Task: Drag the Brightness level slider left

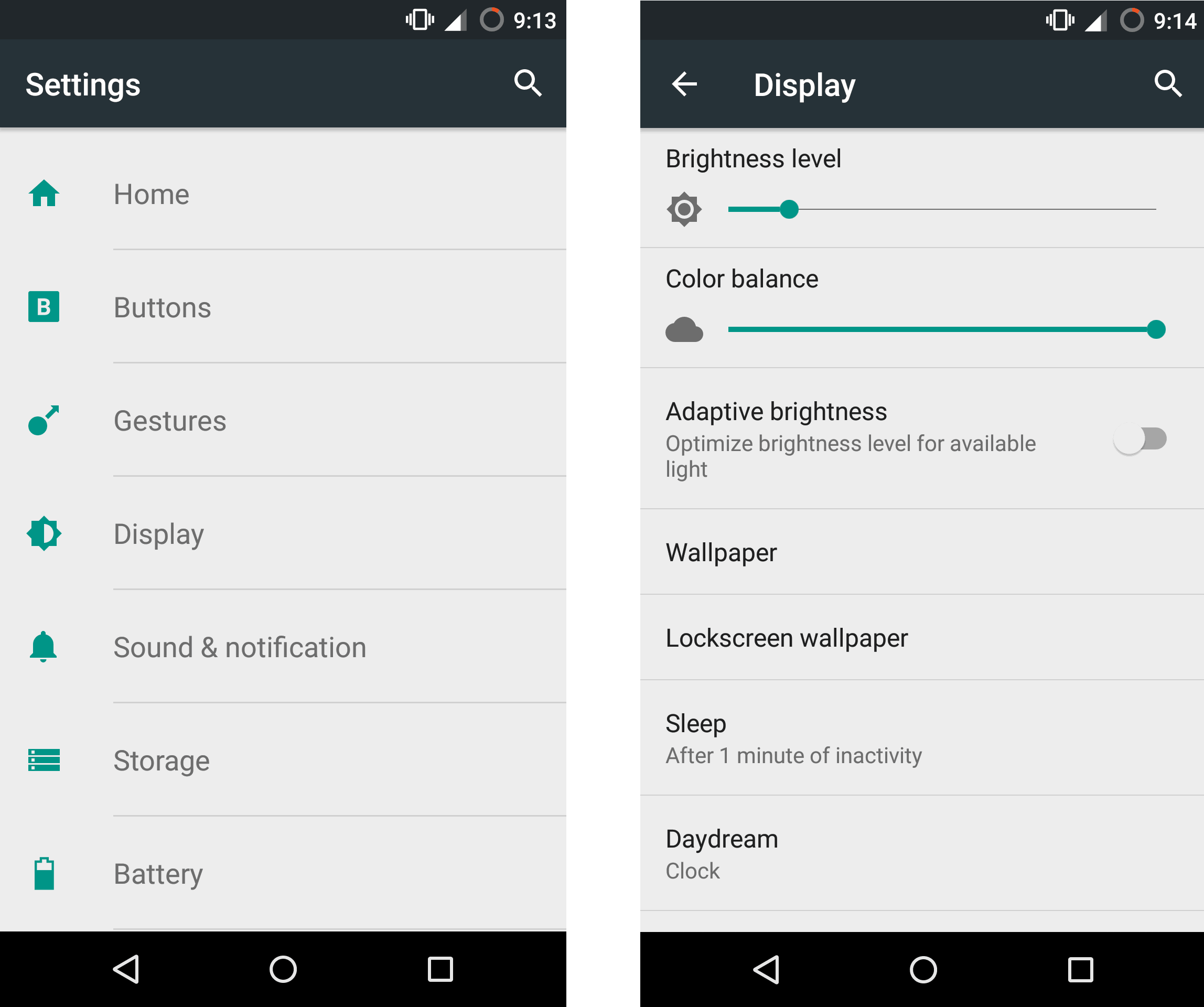Action: 790,208
